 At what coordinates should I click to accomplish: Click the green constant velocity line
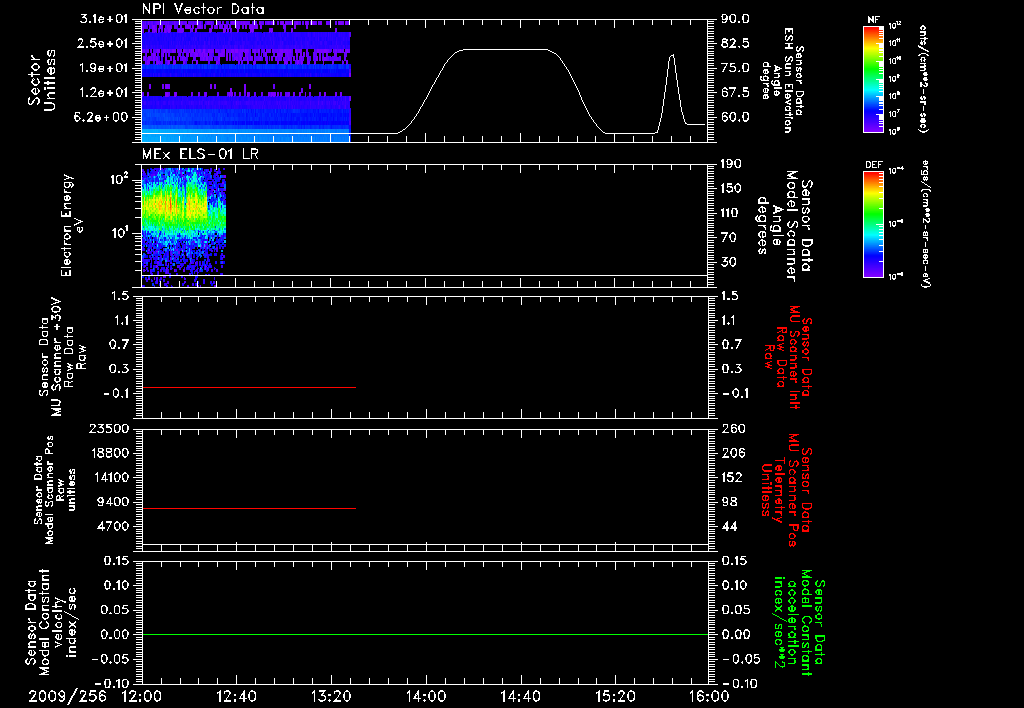click(x=425, y=634)
